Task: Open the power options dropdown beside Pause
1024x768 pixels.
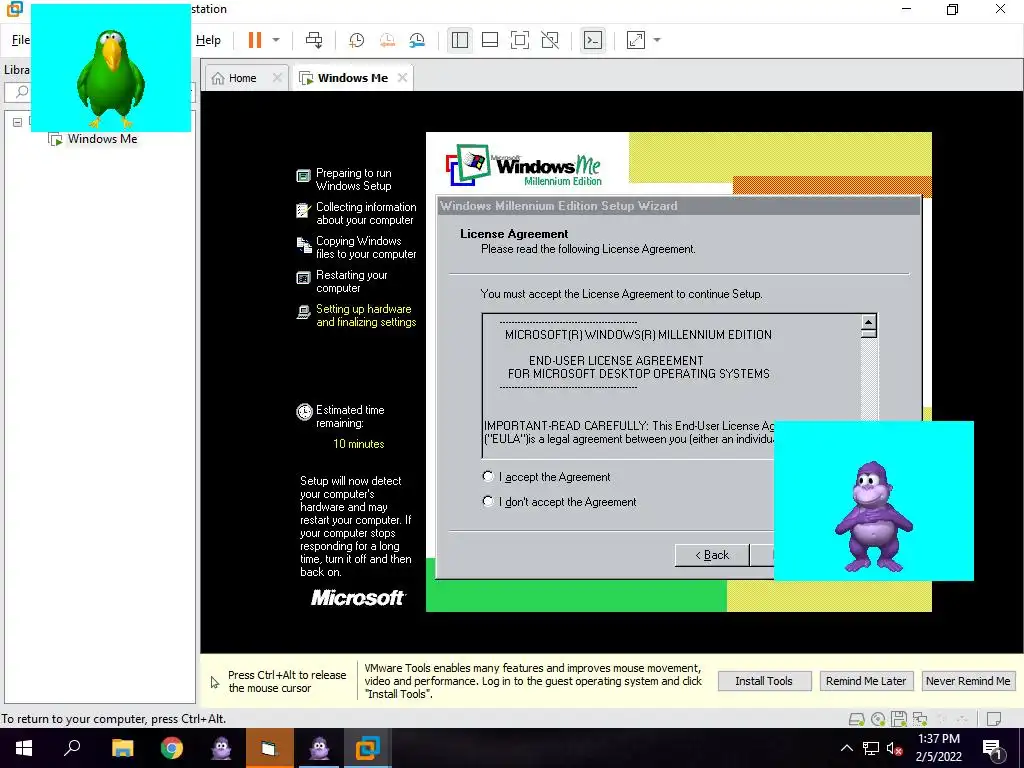Action: 276,40
